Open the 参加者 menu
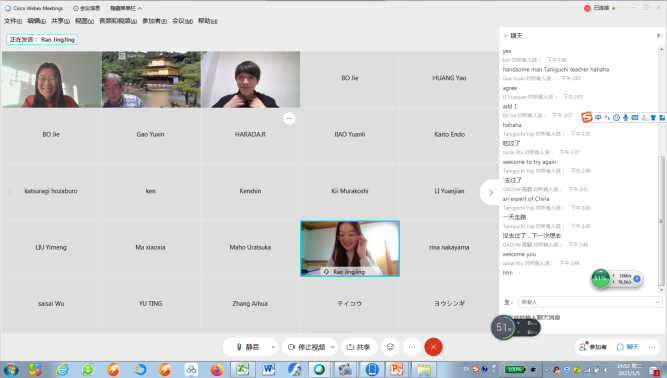This screenshot has height=378, width=667. coord(154,21)
